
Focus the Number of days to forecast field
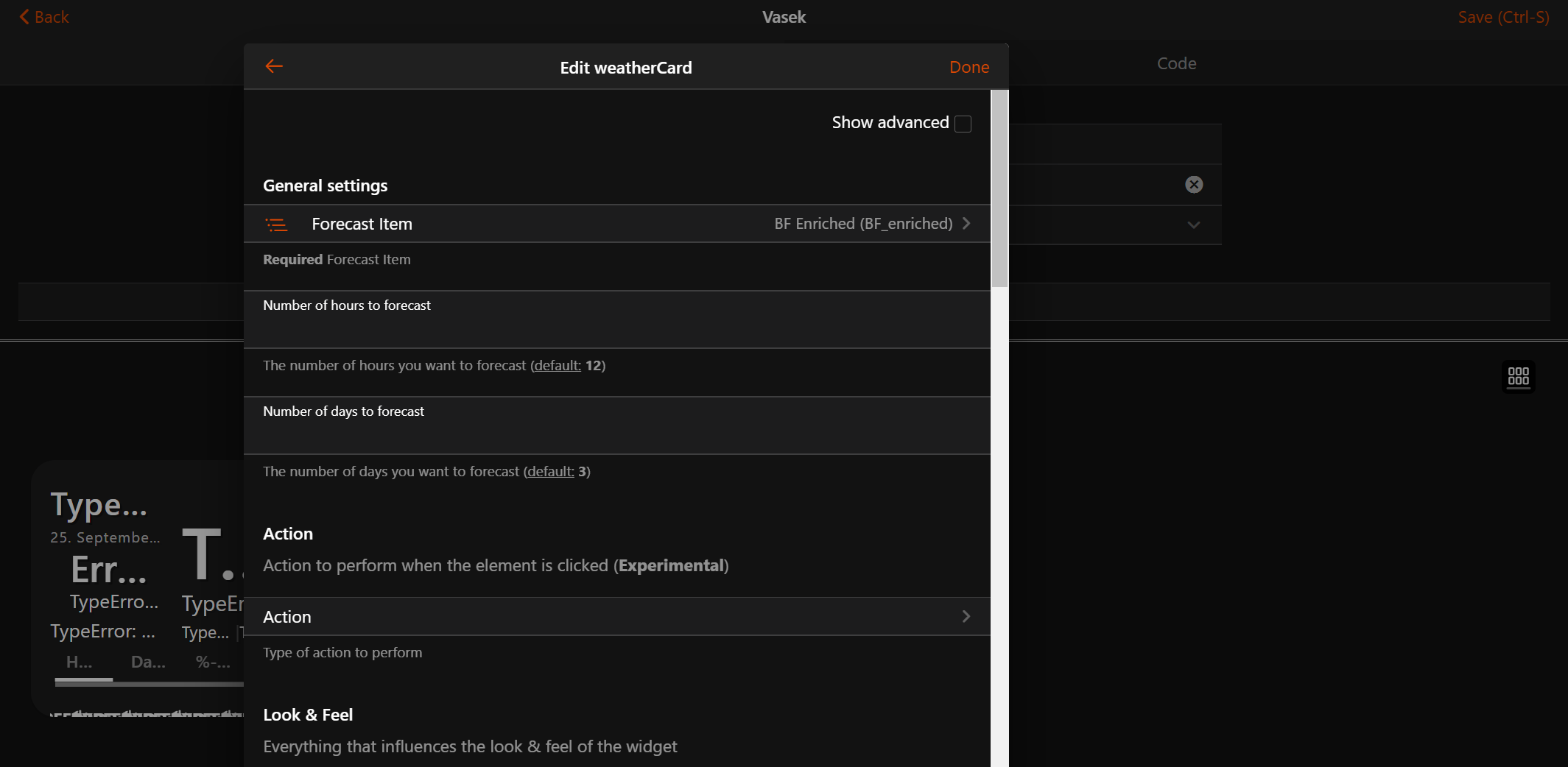617,434
